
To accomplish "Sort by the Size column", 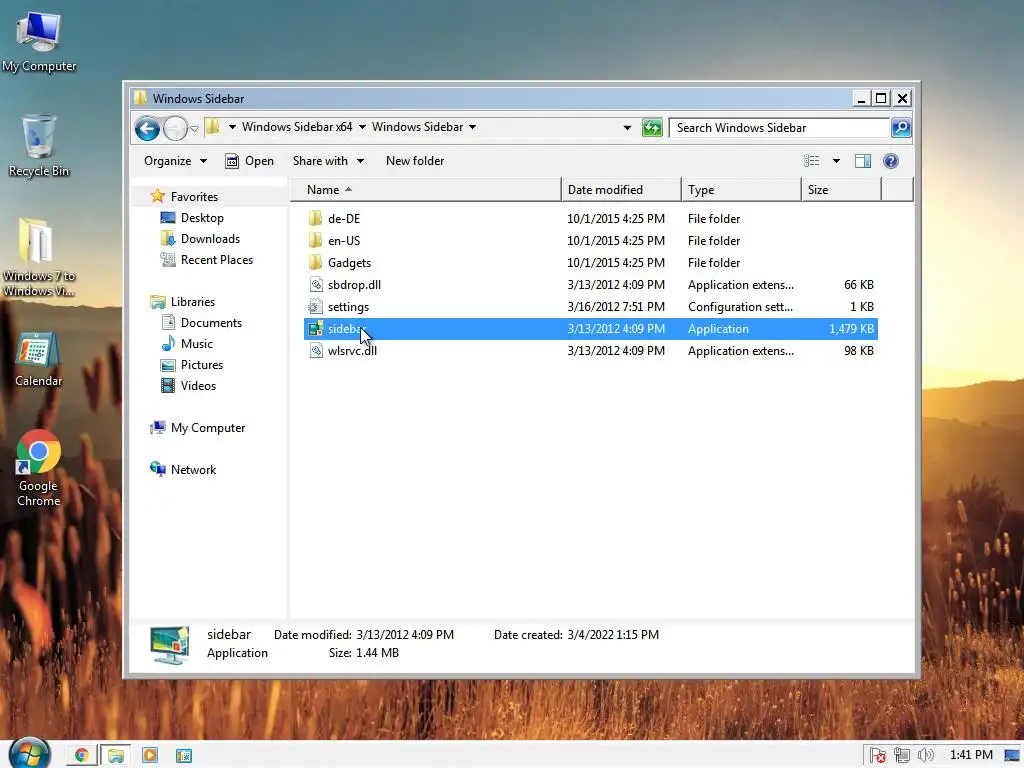I will tap(841, 189).
